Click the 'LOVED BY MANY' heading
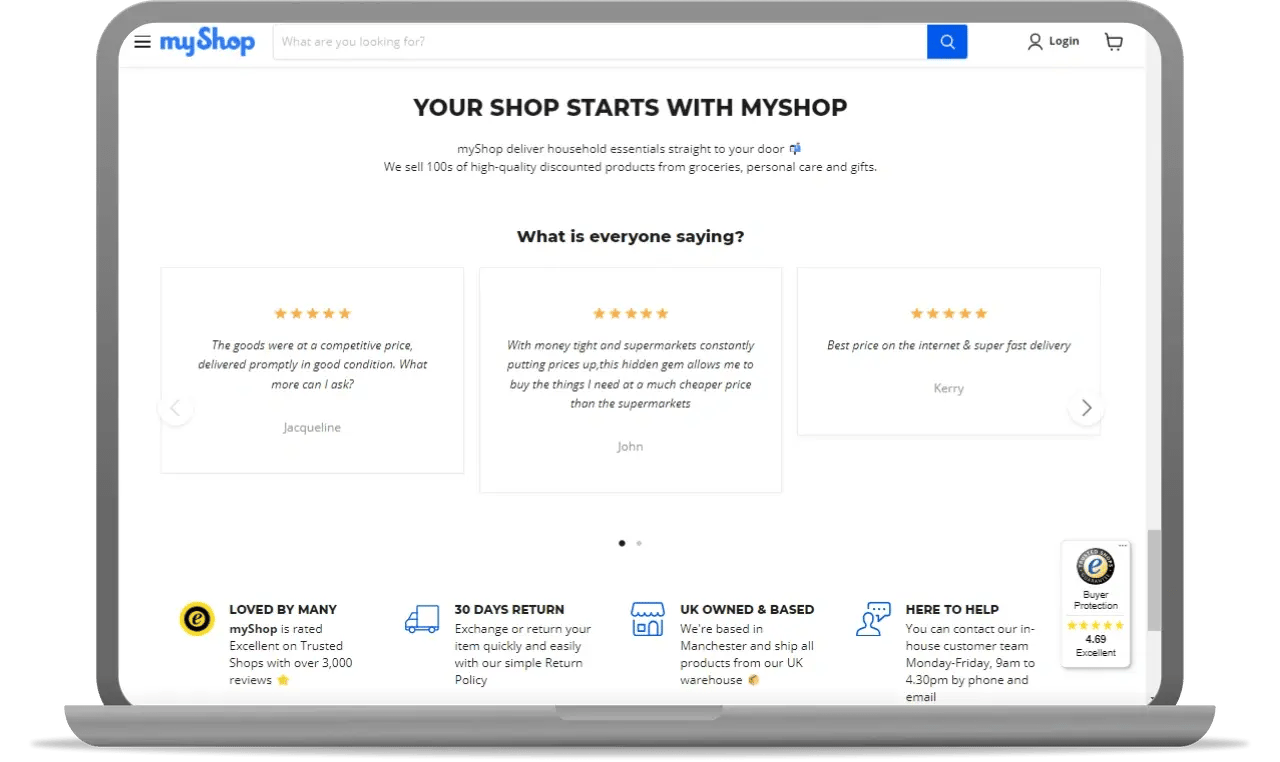 (283, 609)
